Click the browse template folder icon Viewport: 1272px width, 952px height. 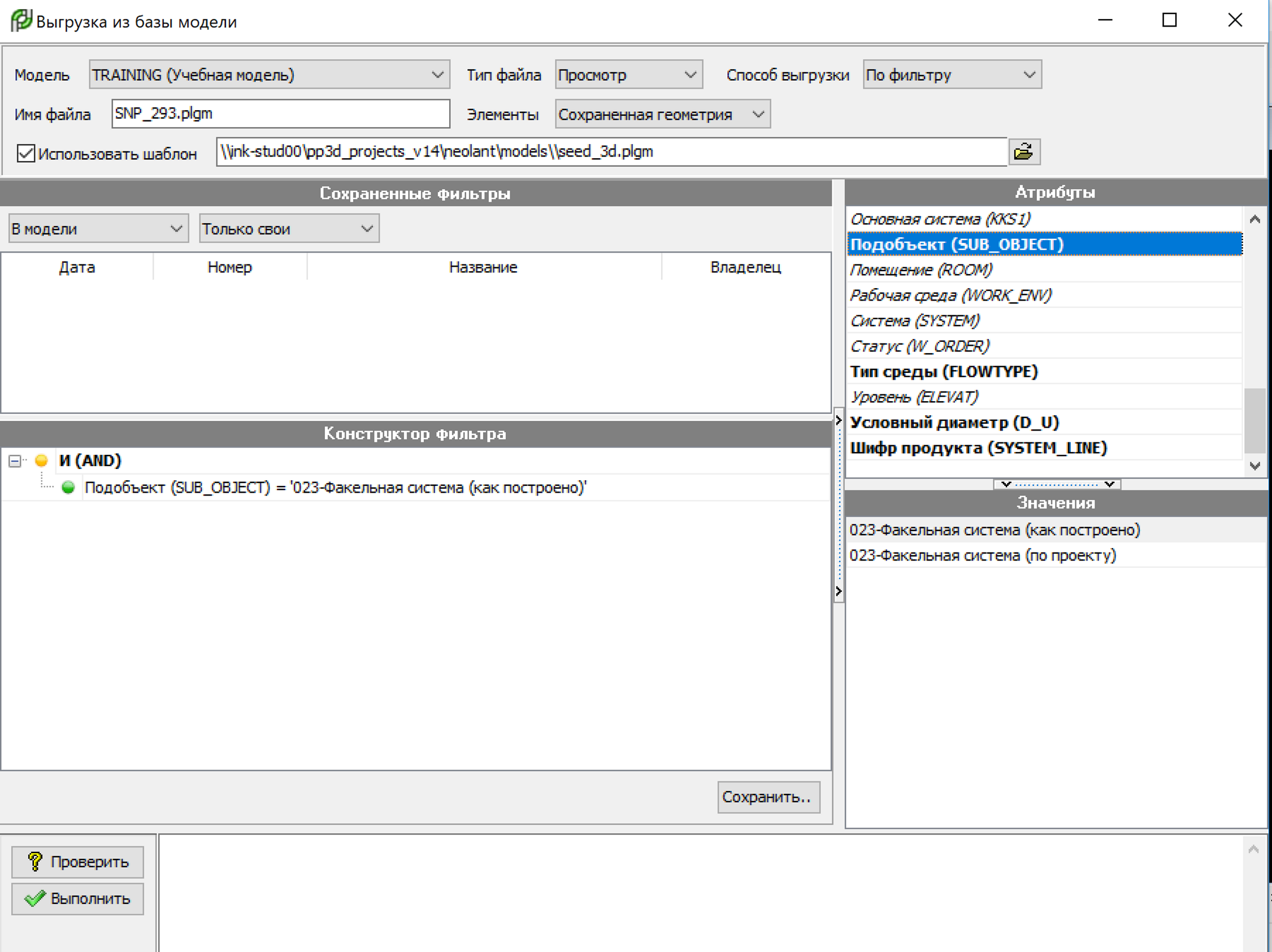pos(1024,152)
